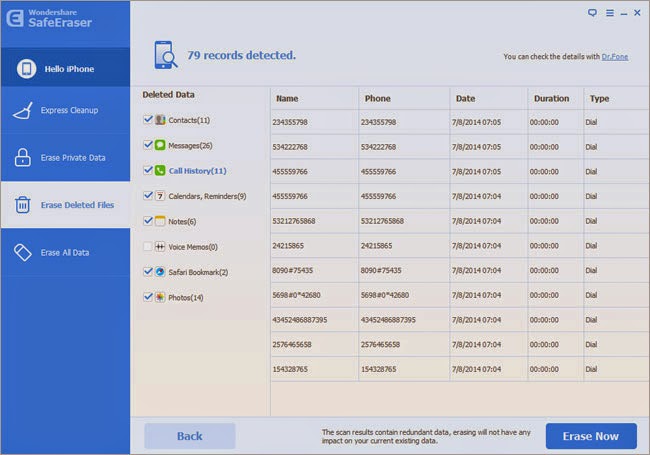Click the Erase All Data eraser icon
Screen dimensions: 650x455
(x=22, y=252)
